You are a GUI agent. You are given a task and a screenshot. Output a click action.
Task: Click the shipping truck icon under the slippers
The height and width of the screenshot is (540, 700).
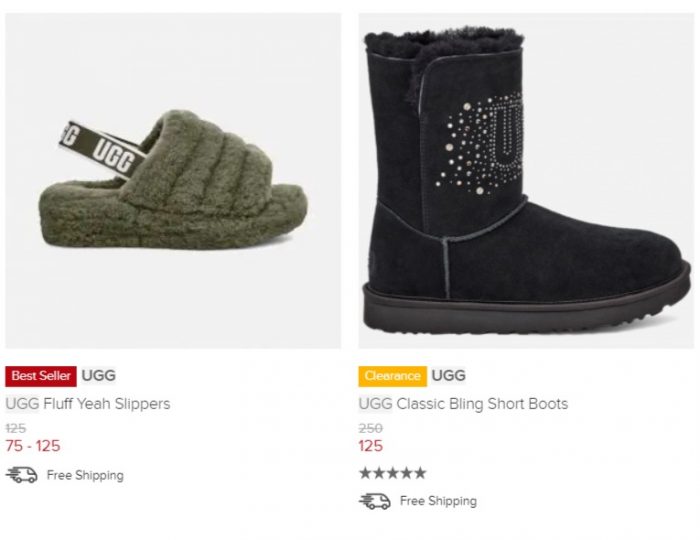(21, 475)
